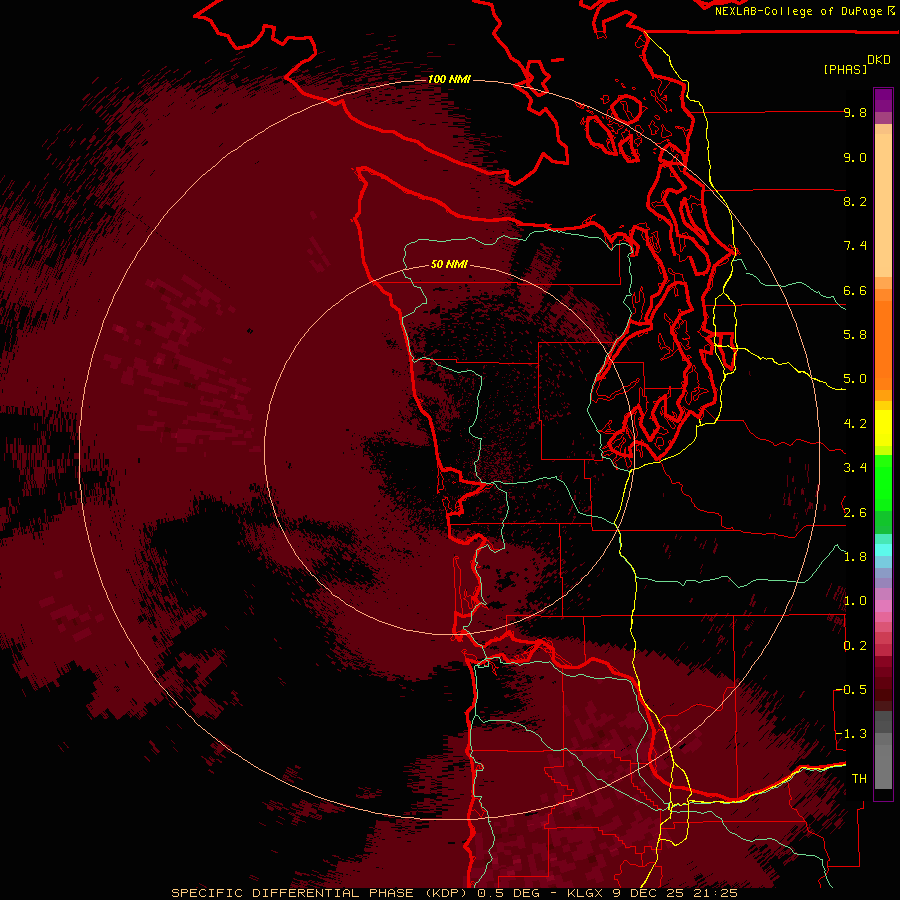Image resolution: width=900 pixels, height=900 pixels.
Task: Click the DKD unit label above the scale
Action: pyautogui.click(x=879, y=60)
